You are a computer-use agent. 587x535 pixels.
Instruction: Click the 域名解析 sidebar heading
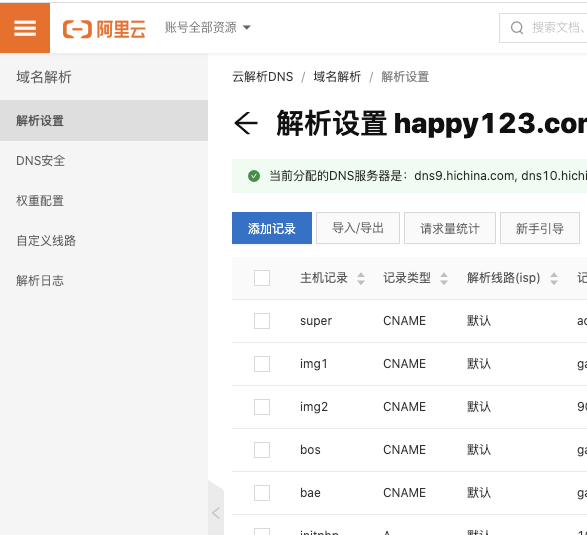pyautogui.click(x=44, y=77)
